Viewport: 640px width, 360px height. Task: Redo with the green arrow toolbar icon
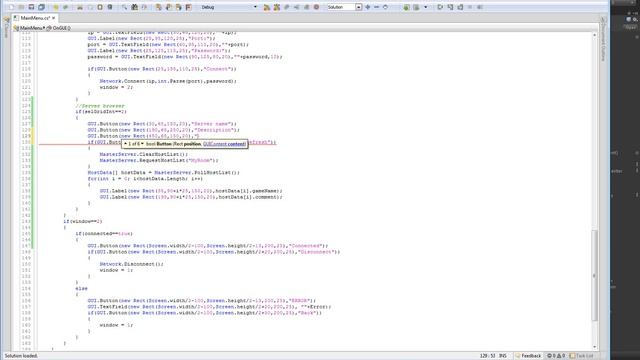tap(65, 7)
